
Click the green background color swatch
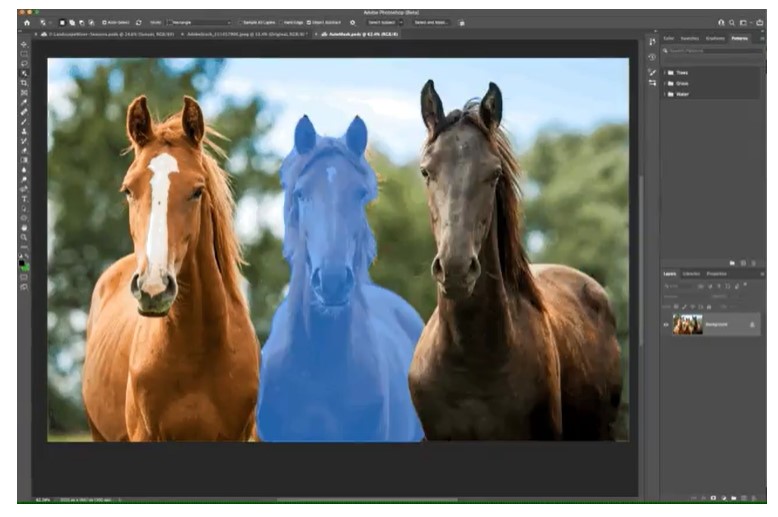(x=26, y=268)
